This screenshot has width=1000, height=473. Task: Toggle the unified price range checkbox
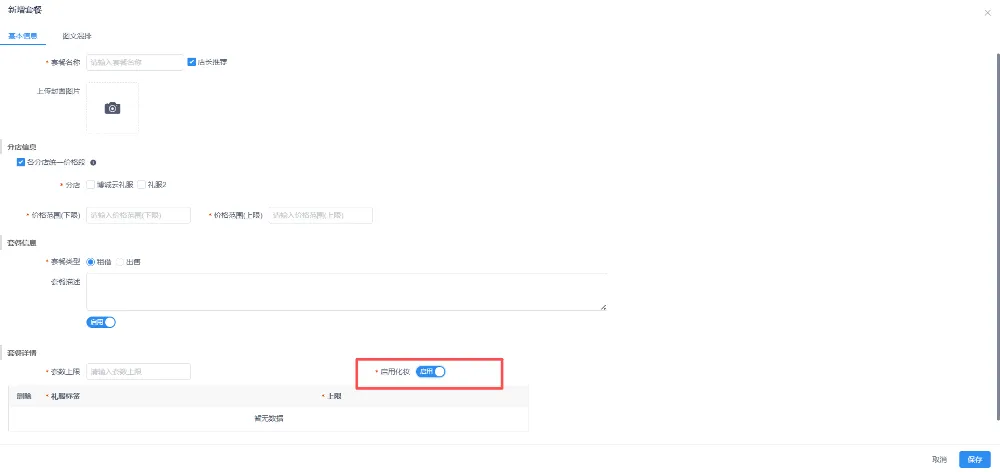21,162
